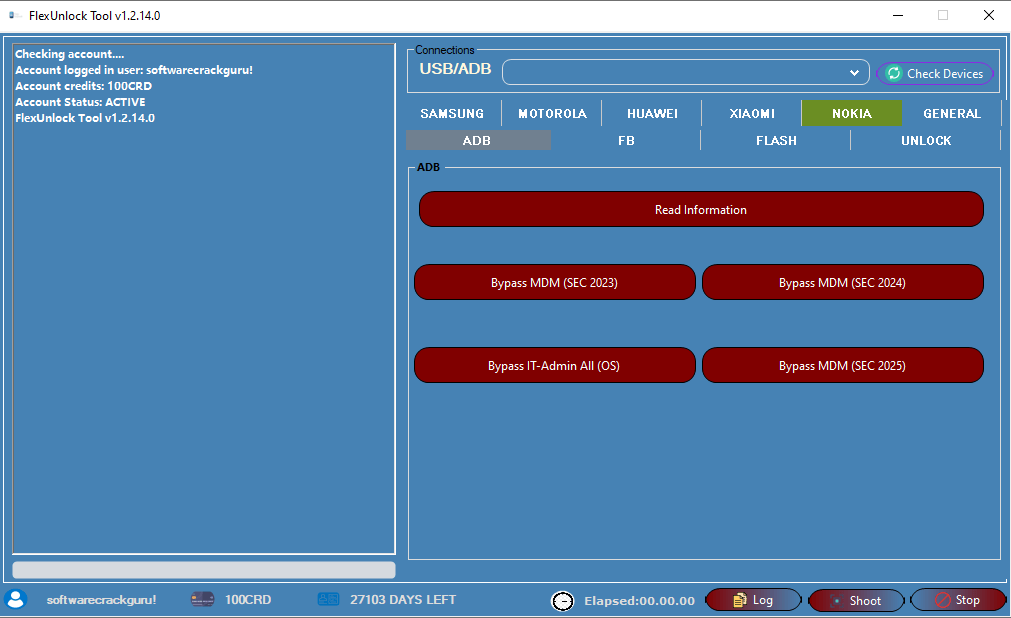Image resolution: width=1011 pixels, height=618 pixels.
Task: Switch to the SAMSUNG tab
Action: click(x=451, y=113)
